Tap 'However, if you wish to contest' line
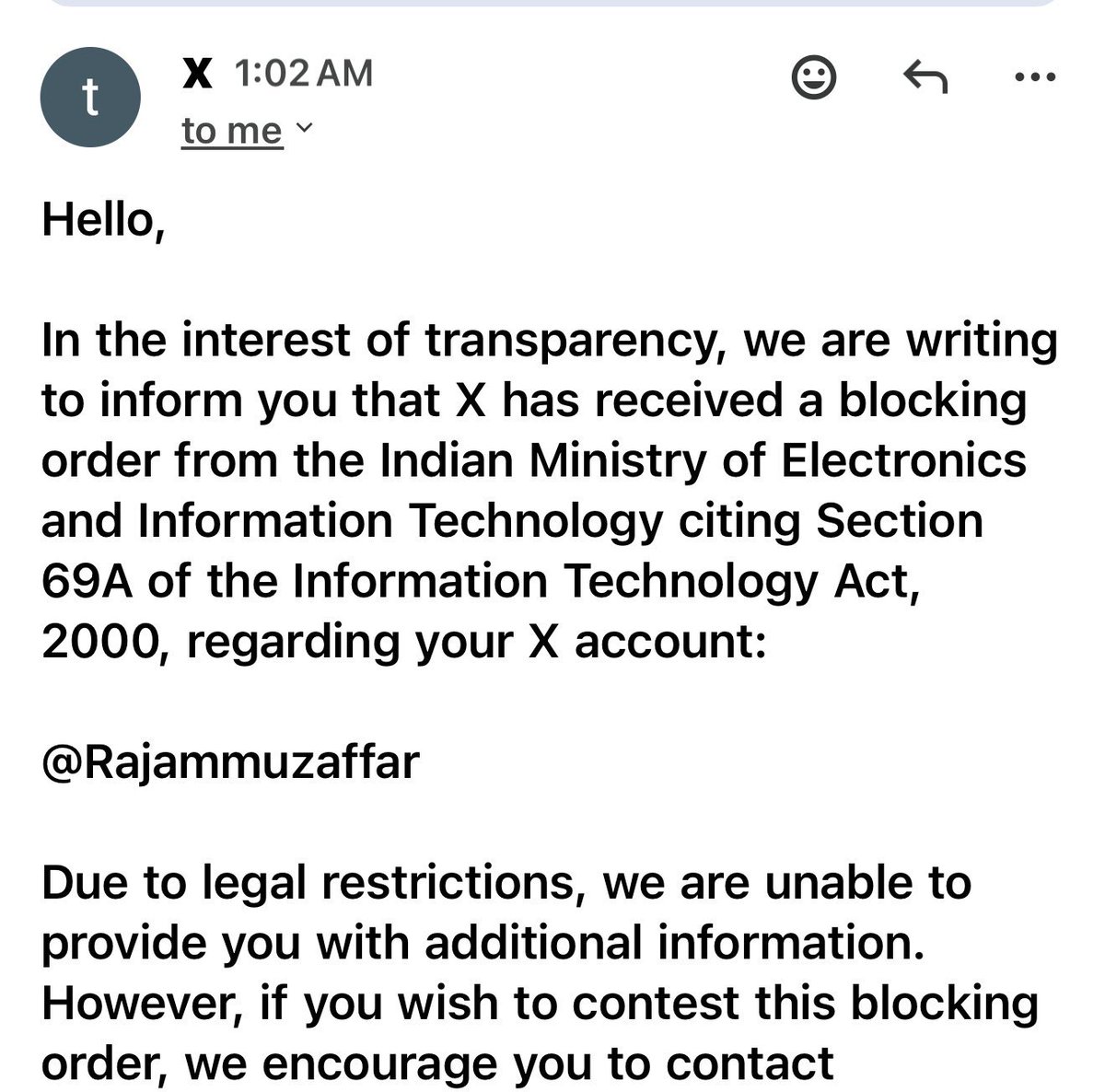The width and height of the screenshot is (1105, 1092). [x=541, y=1004]
